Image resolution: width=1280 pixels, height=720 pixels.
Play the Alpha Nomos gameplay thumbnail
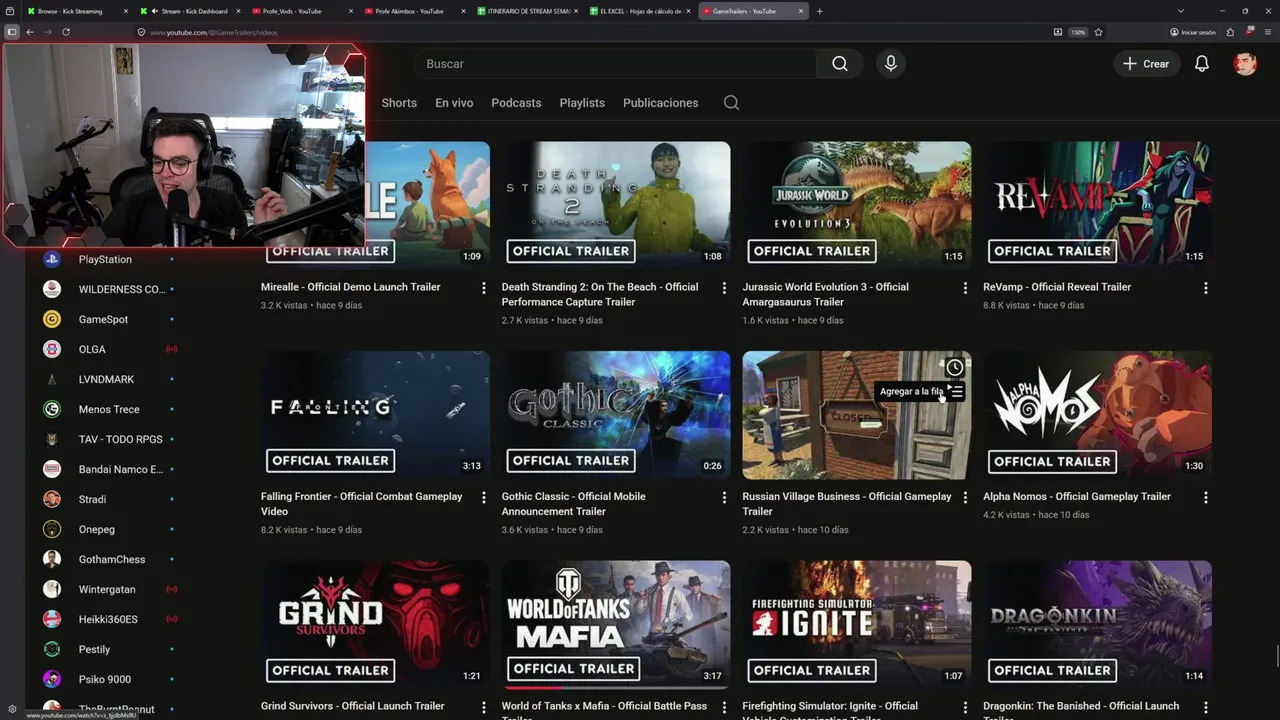click(1097, 414)
